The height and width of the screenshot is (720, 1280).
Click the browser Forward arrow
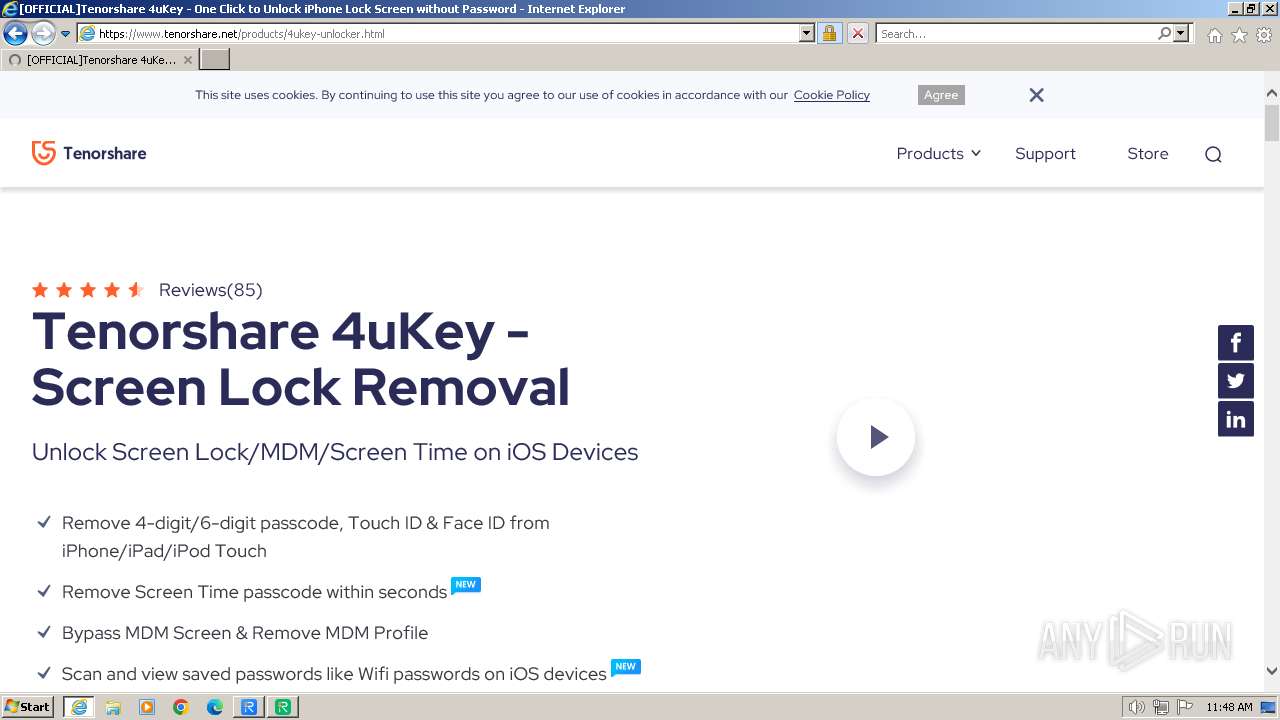click(42, 33)
